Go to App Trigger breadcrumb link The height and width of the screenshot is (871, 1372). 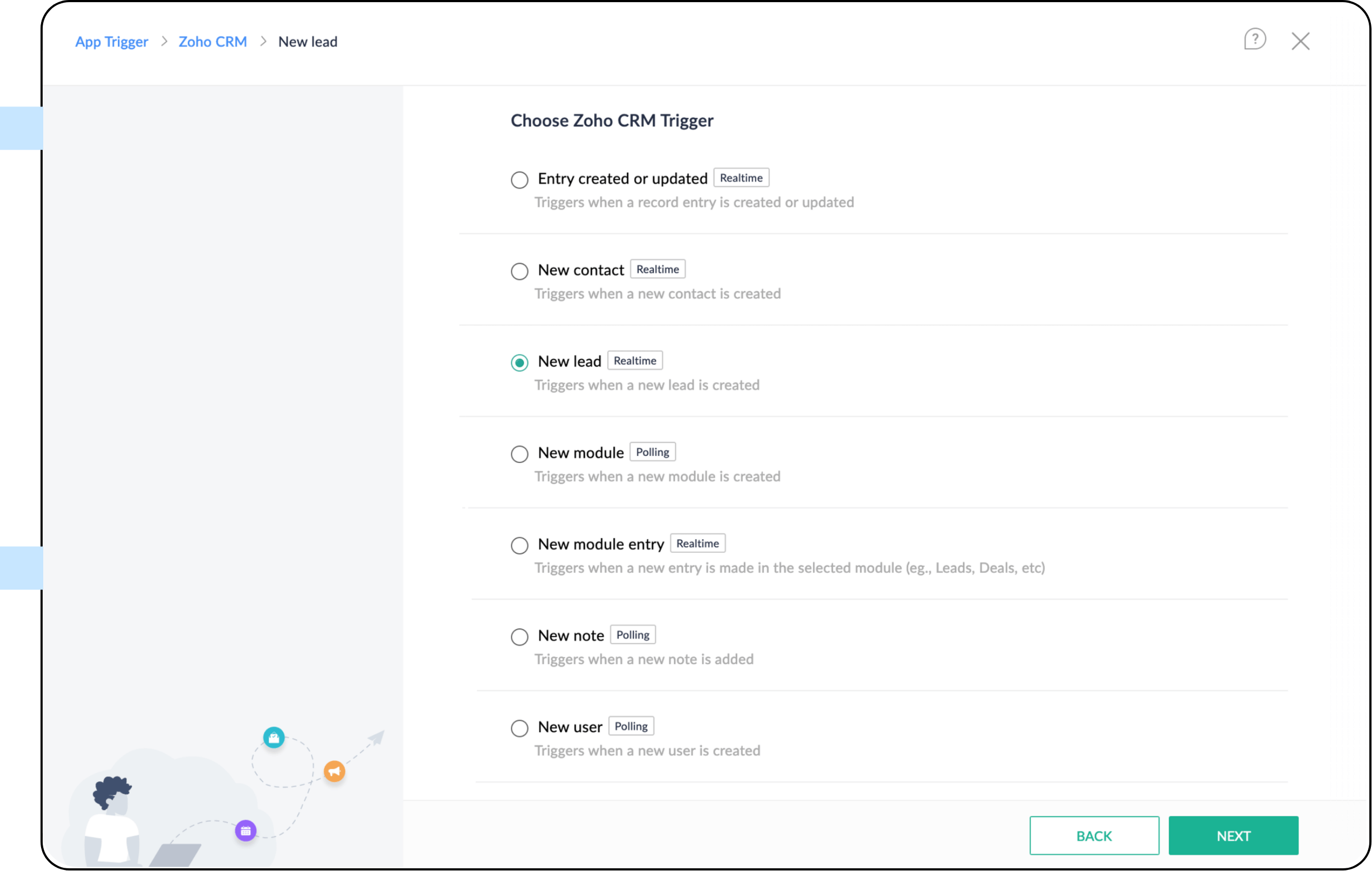(112, 42)
